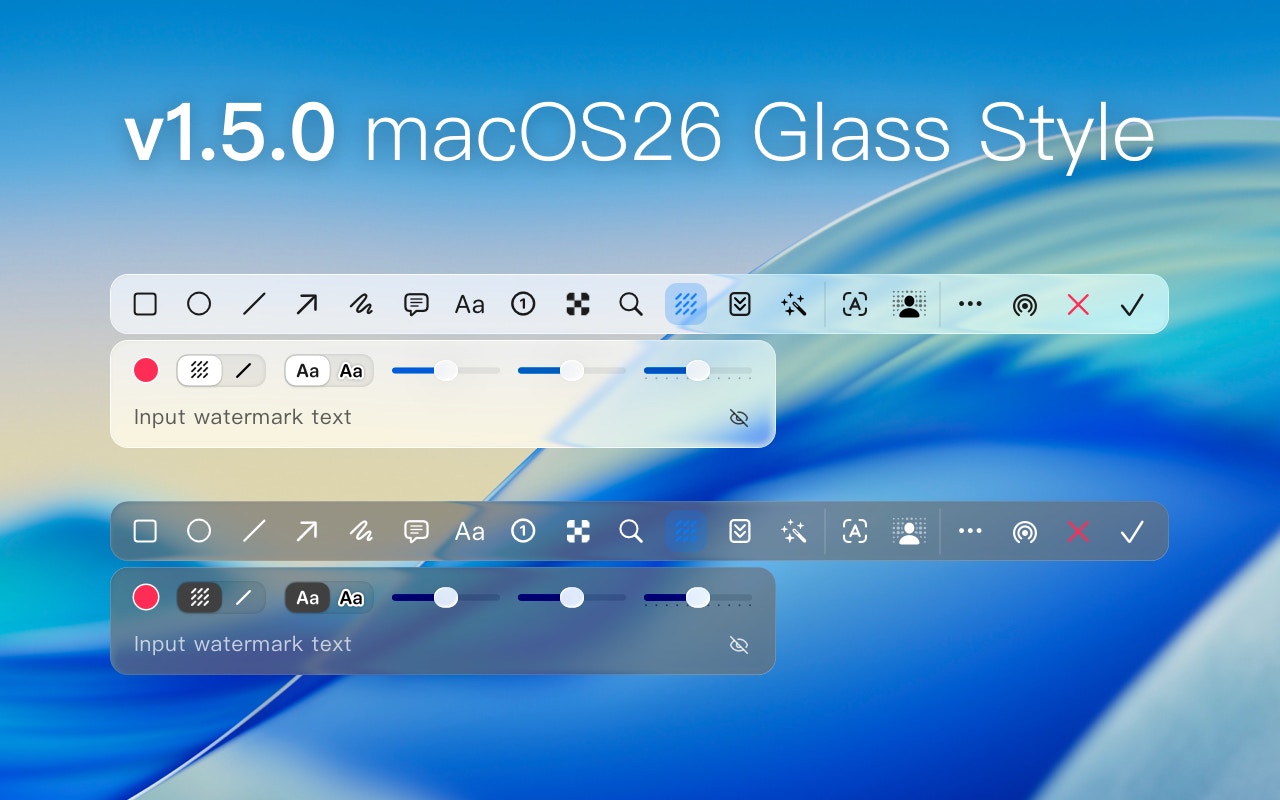The height and width of the screenshot is (800, 1280).
Task: Click the person cutout icon in light toolbar
Action: [909, 304]
